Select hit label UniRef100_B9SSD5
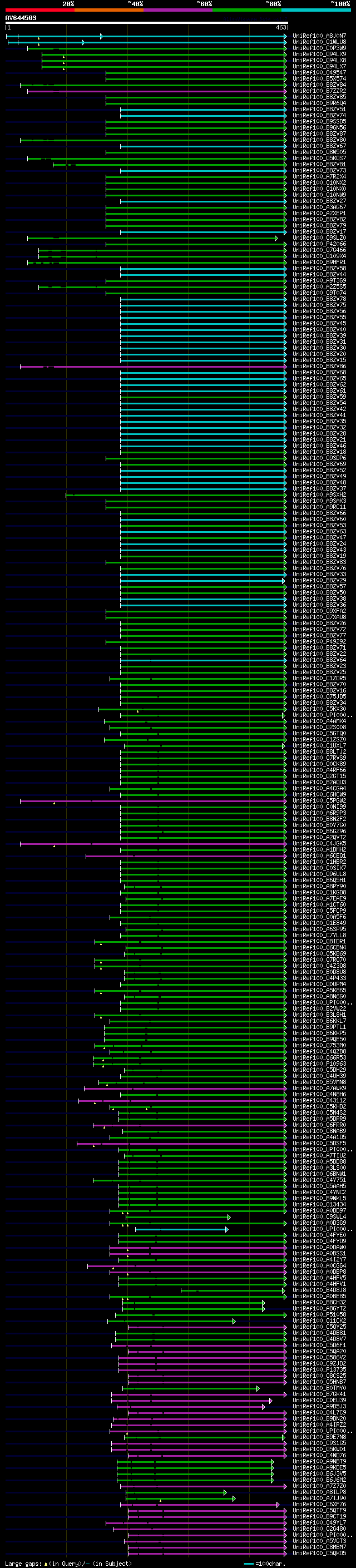This screenshot has width=356, height=1568. click(319, 121)
